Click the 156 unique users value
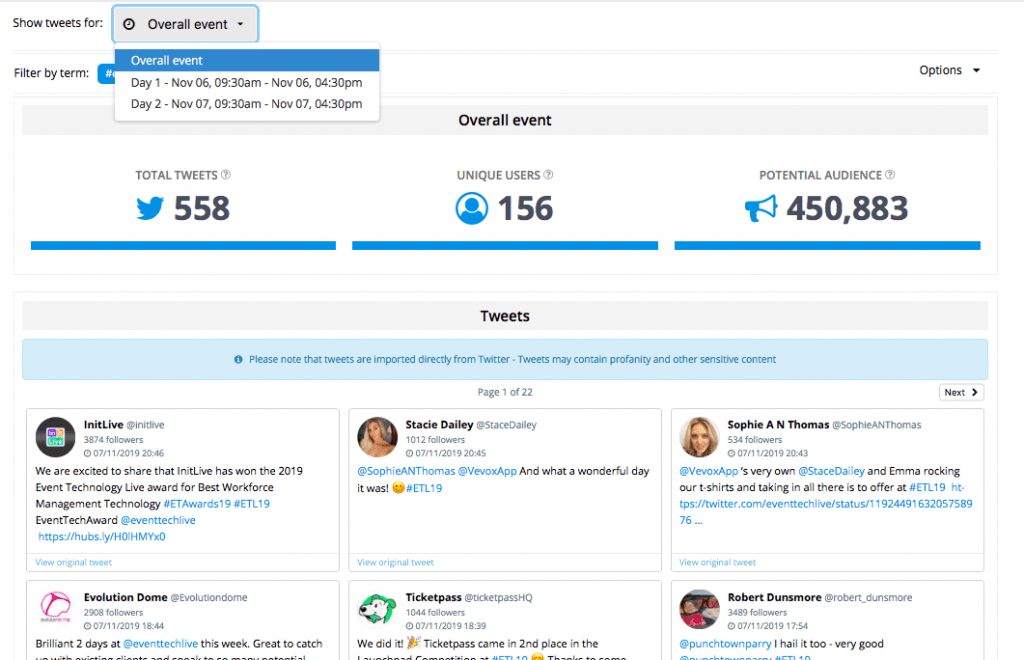The height and width of the screenshot is (660, 1024). click(525, 208)
